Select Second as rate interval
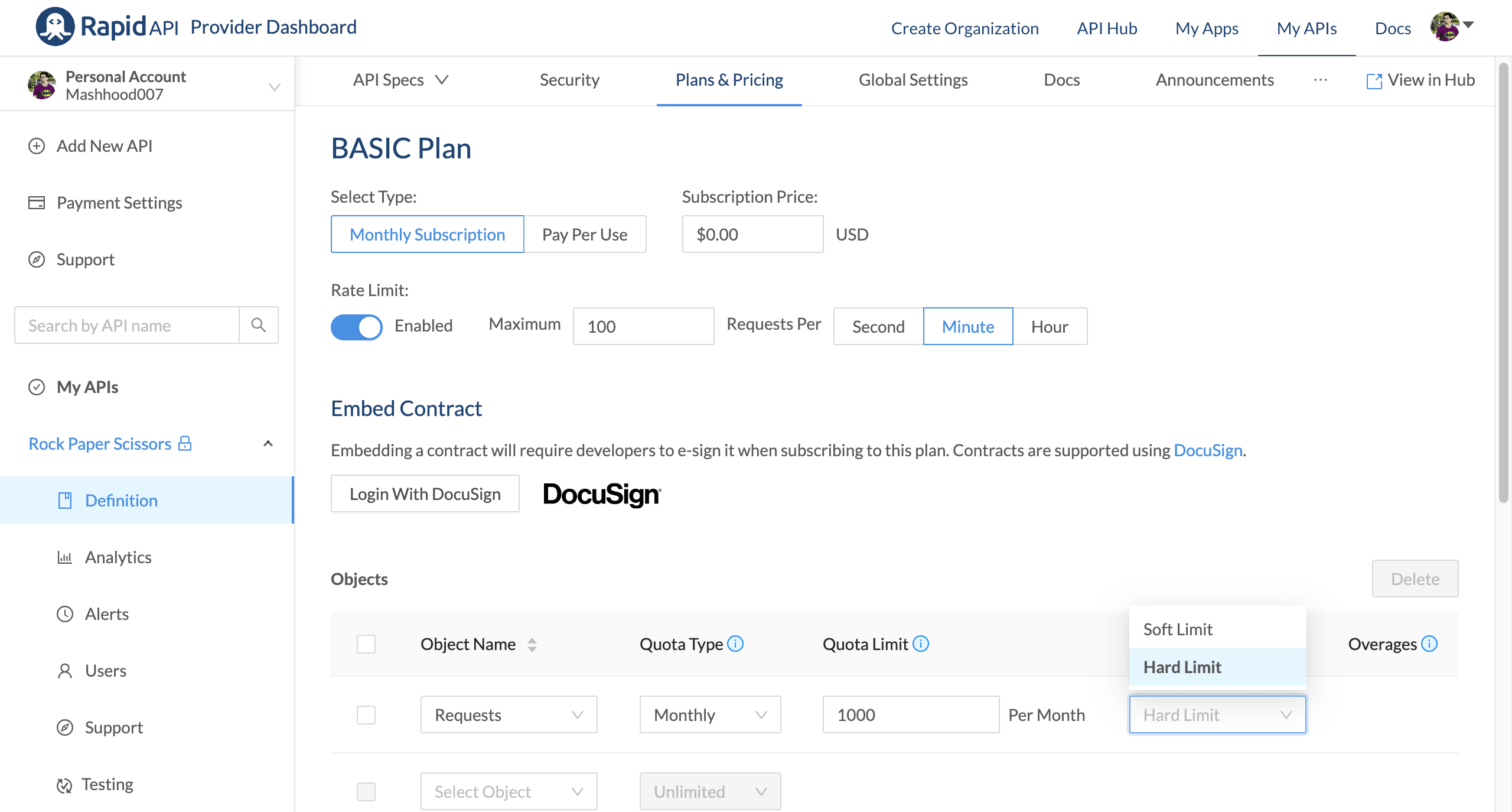 (x=878, y=326)
